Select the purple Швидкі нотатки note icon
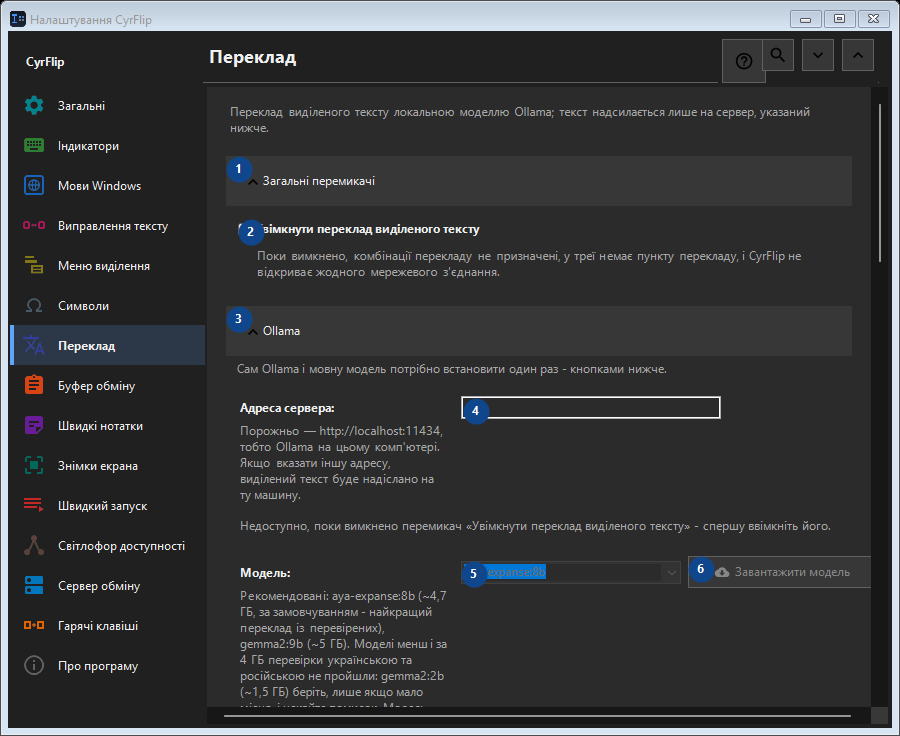 tap(34, 425)
